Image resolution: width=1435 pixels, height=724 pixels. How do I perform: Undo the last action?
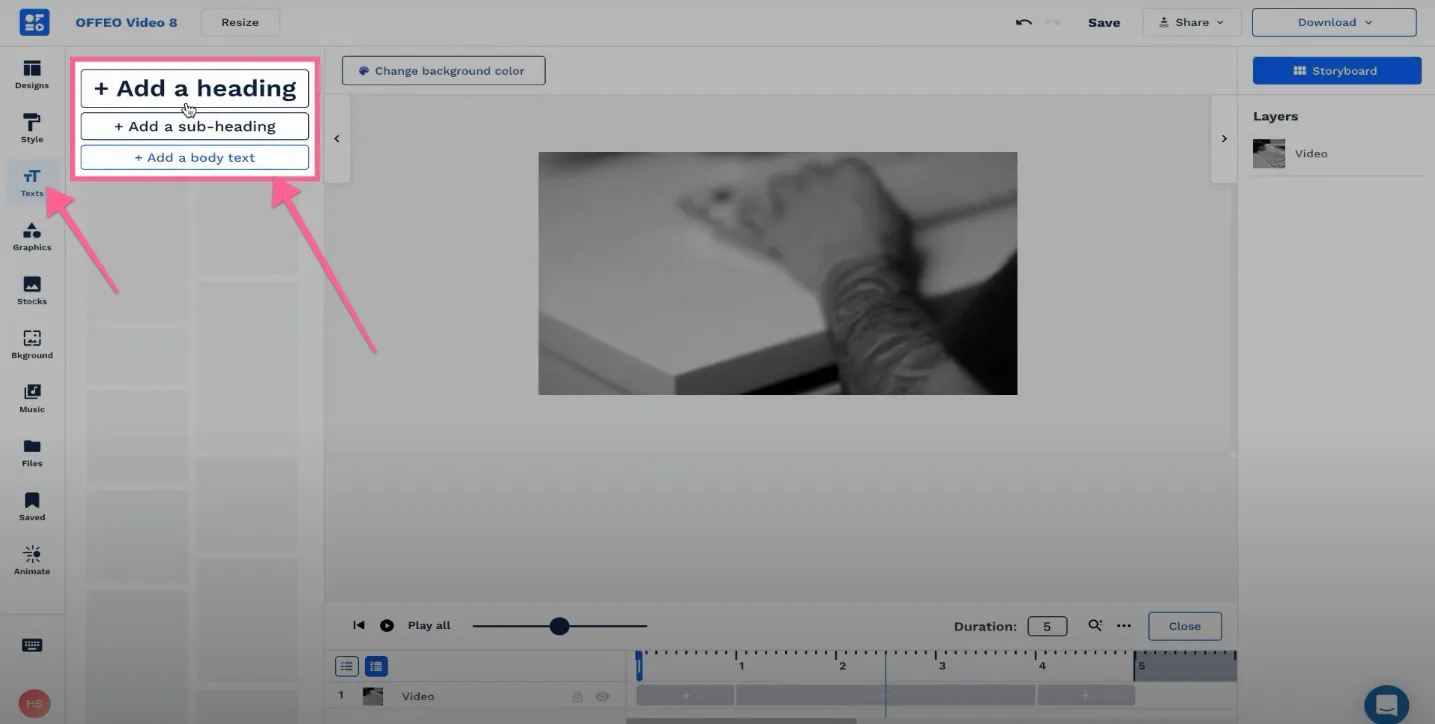point(1024,22)
